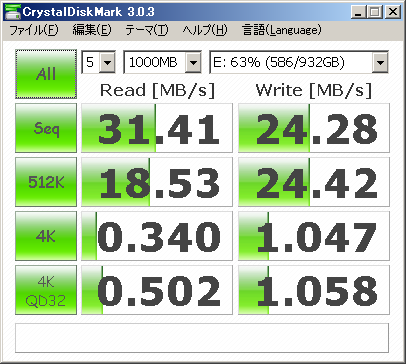Start the 4K benchmark test
Image resolution: width=406 pixels, height=364 pixels.
(46, 236)
